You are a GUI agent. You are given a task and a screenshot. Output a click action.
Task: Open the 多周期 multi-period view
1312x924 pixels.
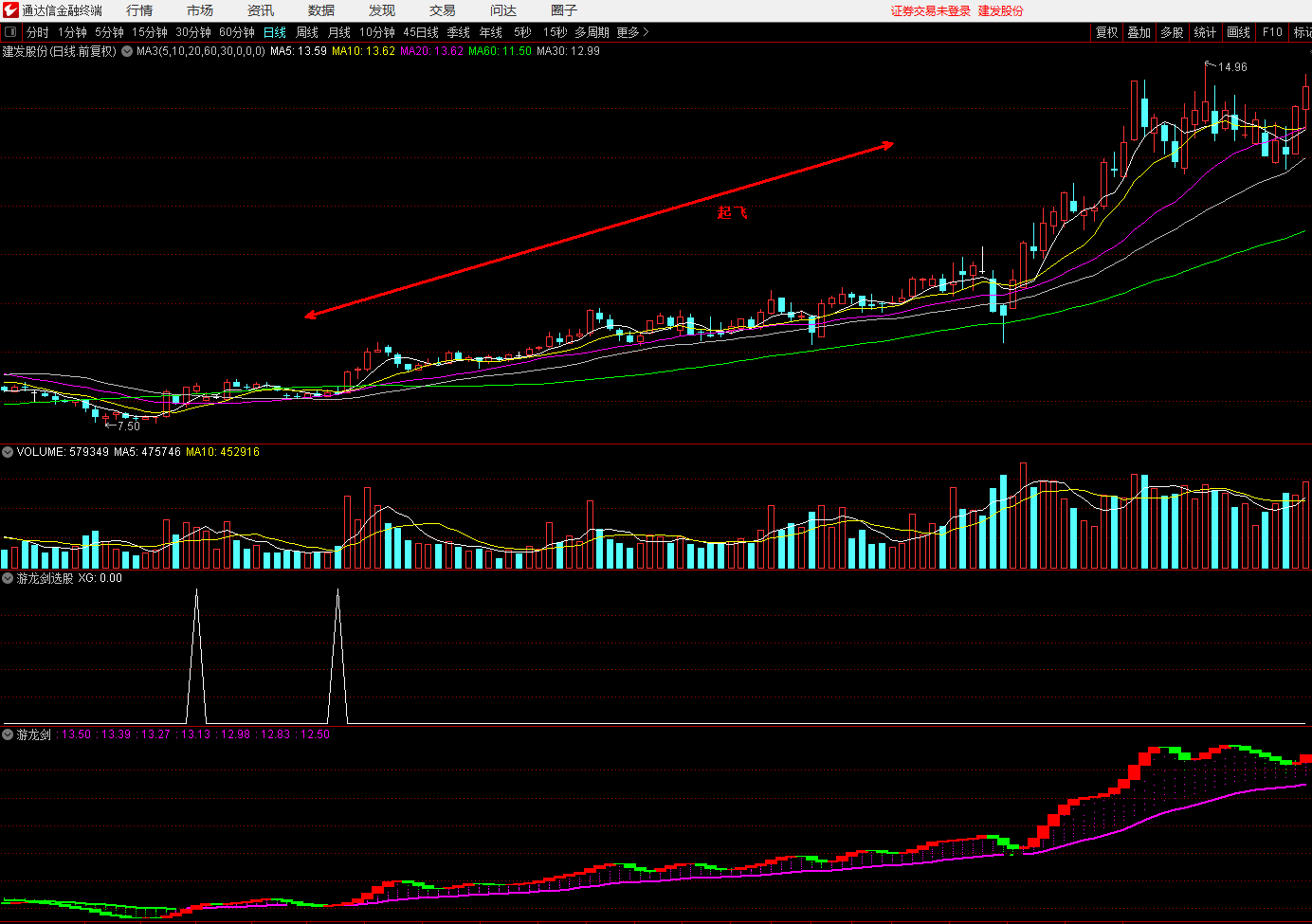pos(592,32)
